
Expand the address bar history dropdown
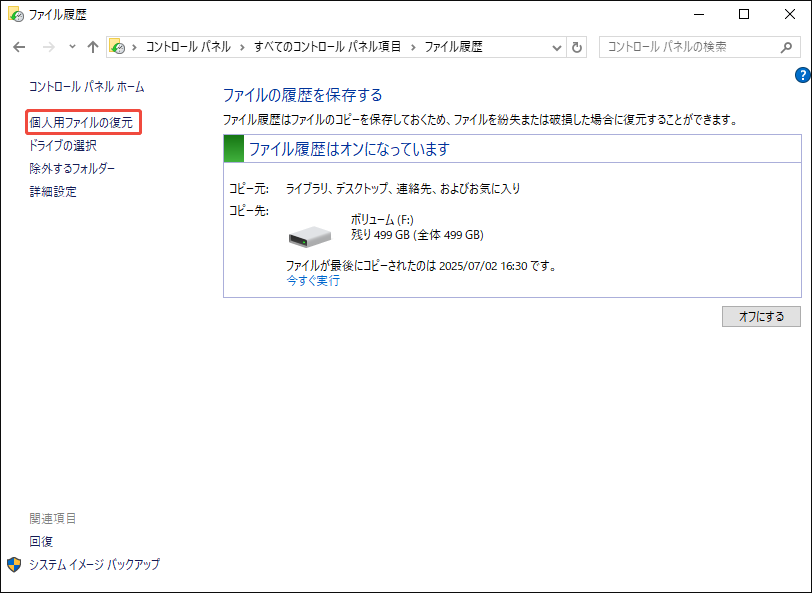pos(557,48)
